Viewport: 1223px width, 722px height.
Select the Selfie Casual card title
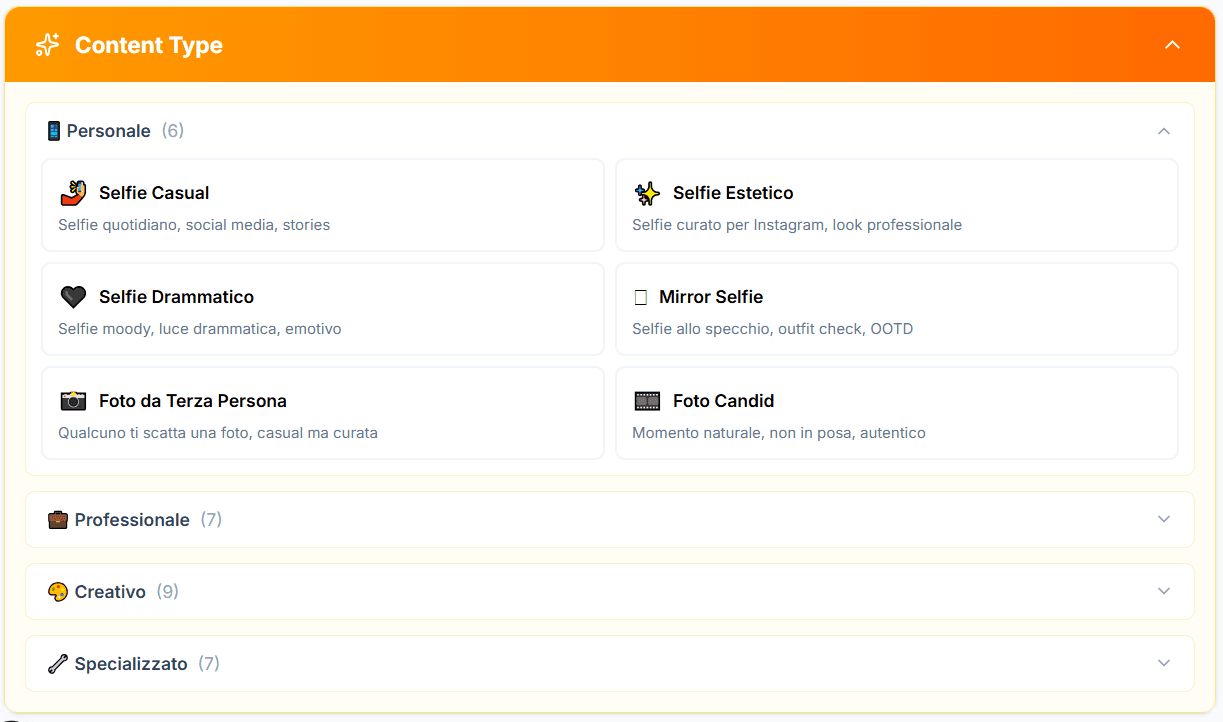click(154, 193)
